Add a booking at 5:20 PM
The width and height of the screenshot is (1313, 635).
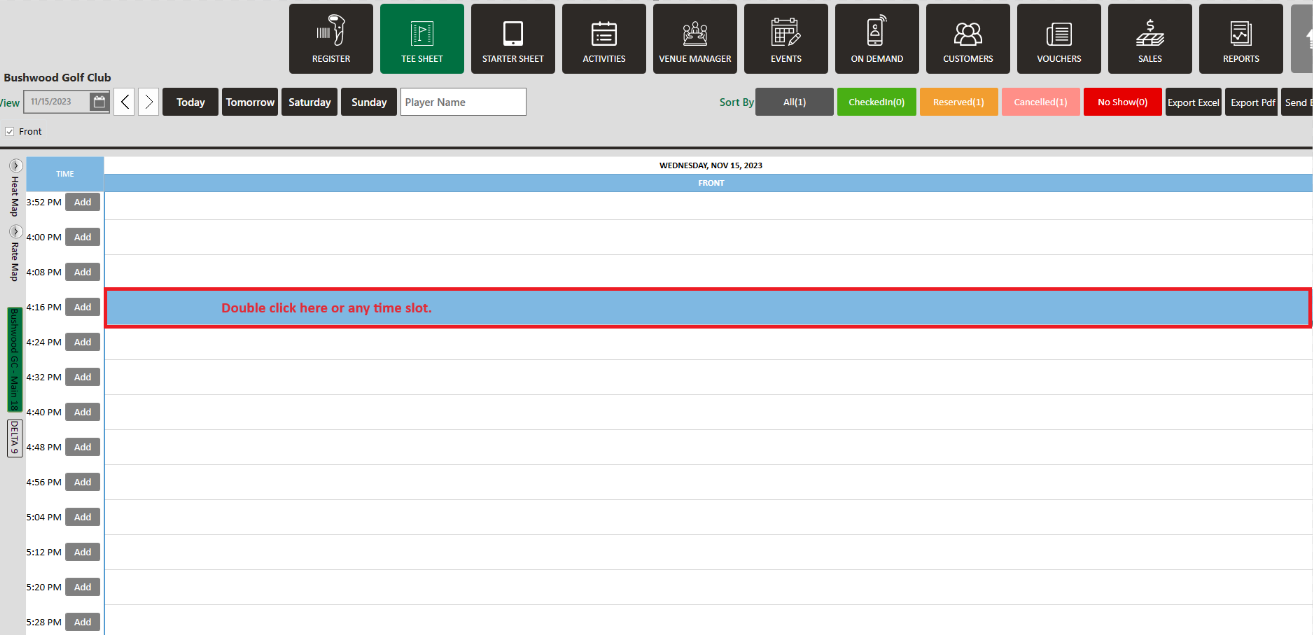(82, 587)
